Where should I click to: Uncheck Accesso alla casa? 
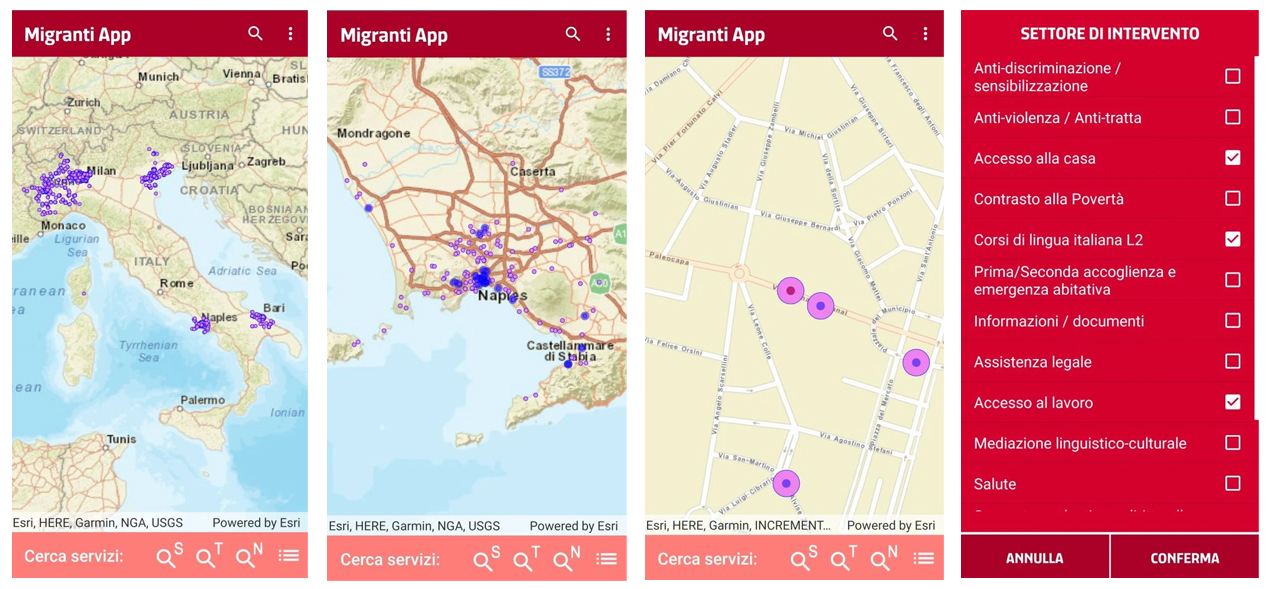[x=1233, y=158]
